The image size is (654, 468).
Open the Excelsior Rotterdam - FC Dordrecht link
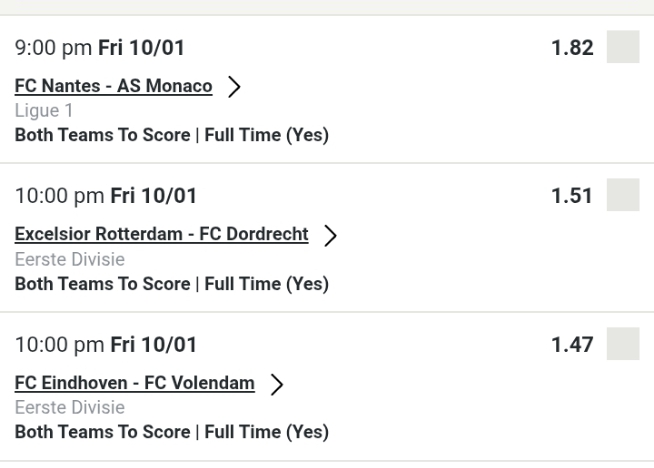click(x=162, y=235)
